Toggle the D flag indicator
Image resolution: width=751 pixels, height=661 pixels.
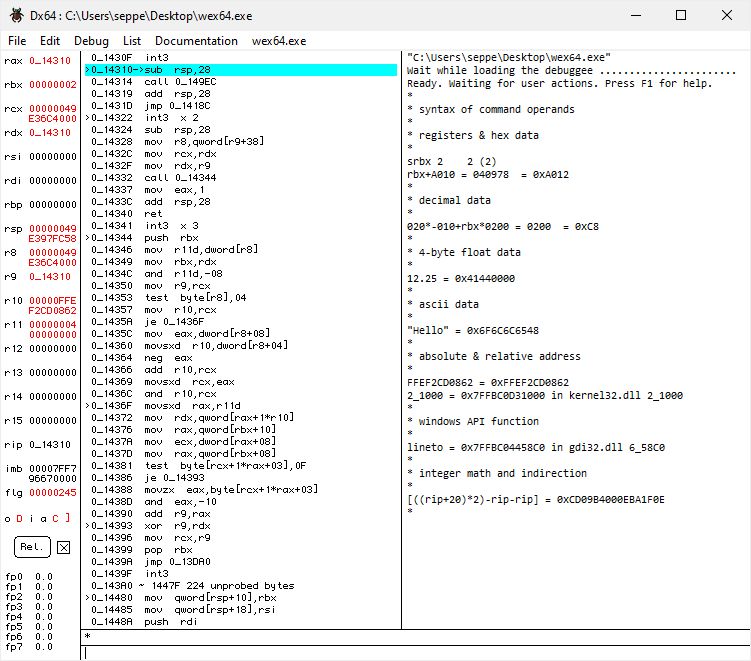click(x=19, y=519)
